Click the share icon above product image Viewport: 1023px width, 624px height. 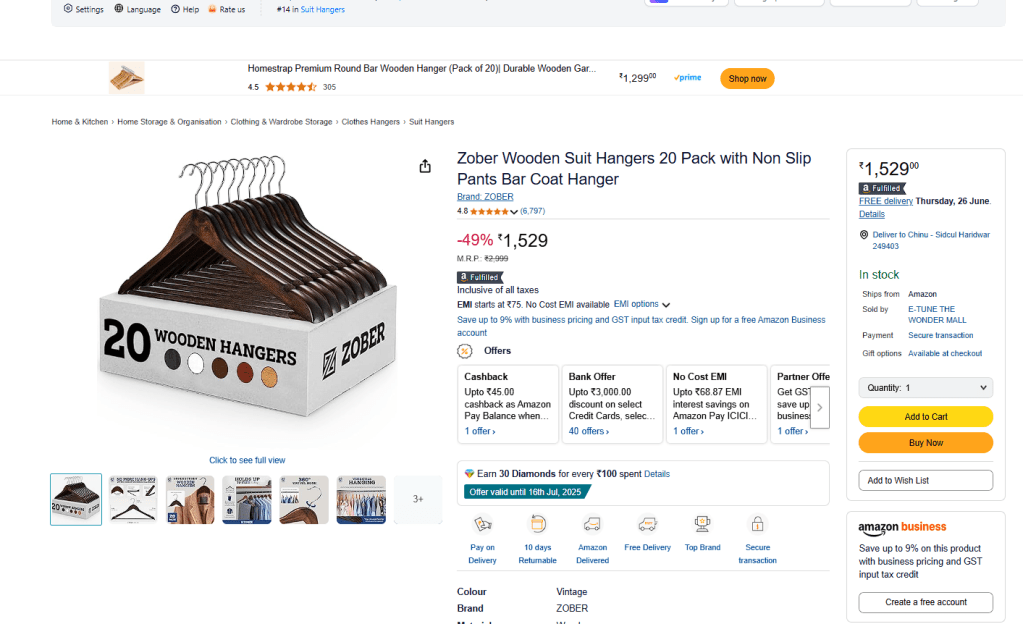click(x=425, y=166)
